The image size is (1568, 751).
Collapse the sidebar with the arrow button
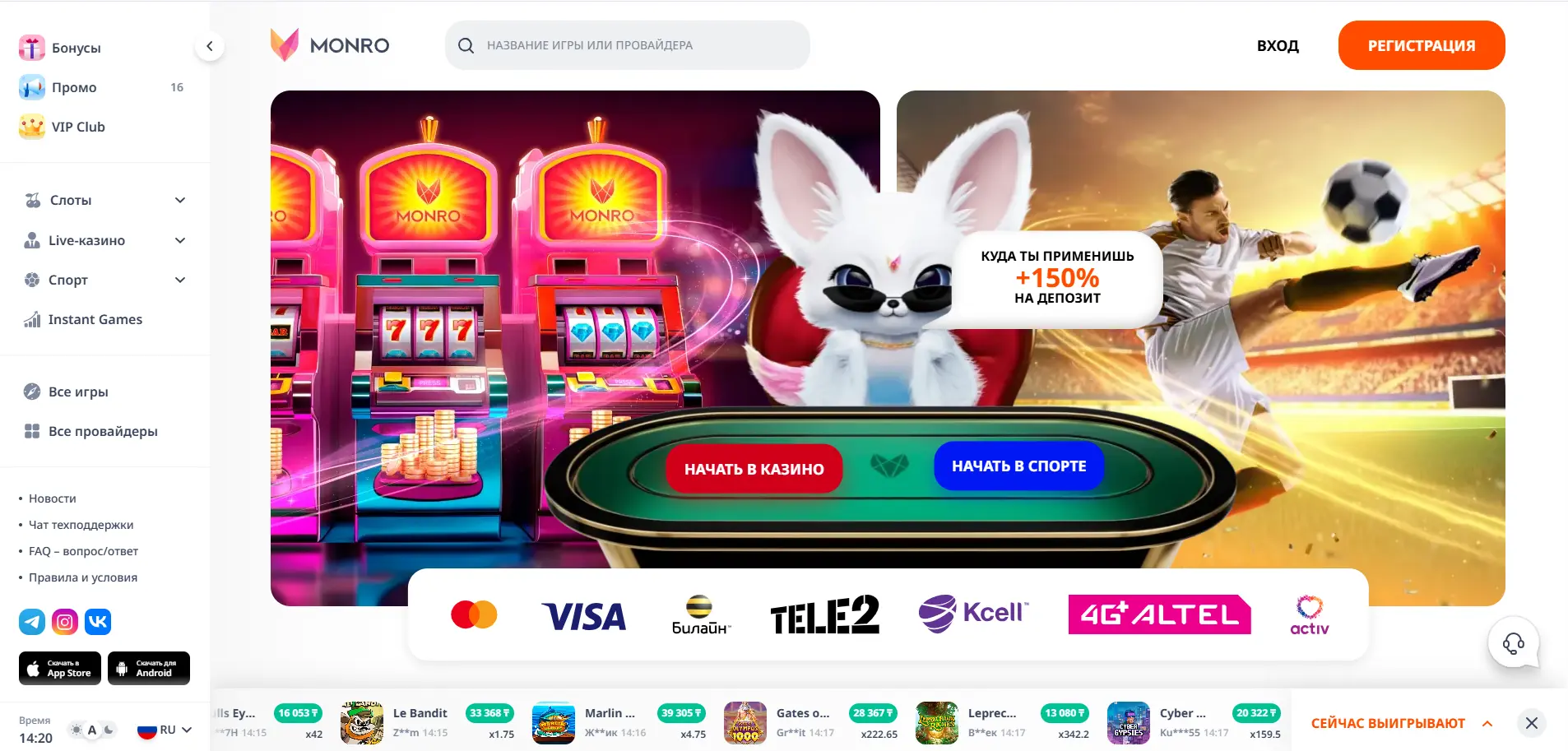coord(210,46)
